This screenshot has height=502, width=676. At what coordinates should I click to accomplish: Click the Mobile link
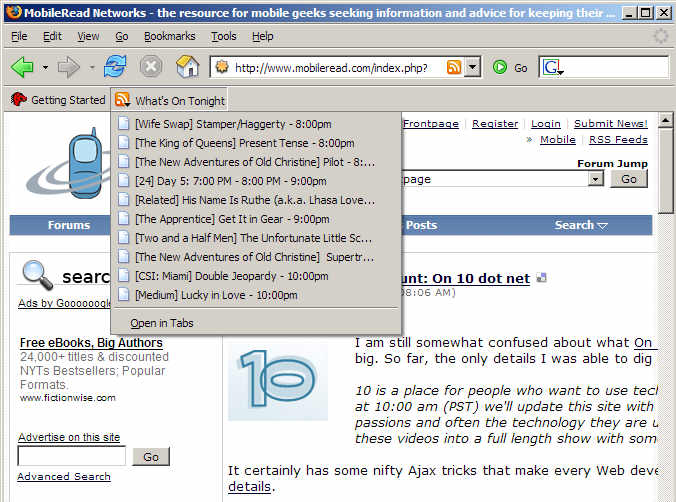[558, 140]
